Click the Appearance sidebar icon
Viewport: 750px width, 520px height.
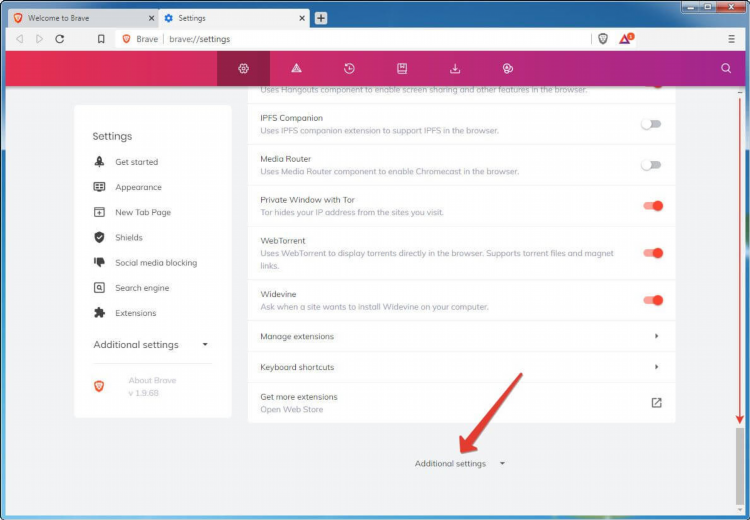pyautogui.click(x=99, y=187)
